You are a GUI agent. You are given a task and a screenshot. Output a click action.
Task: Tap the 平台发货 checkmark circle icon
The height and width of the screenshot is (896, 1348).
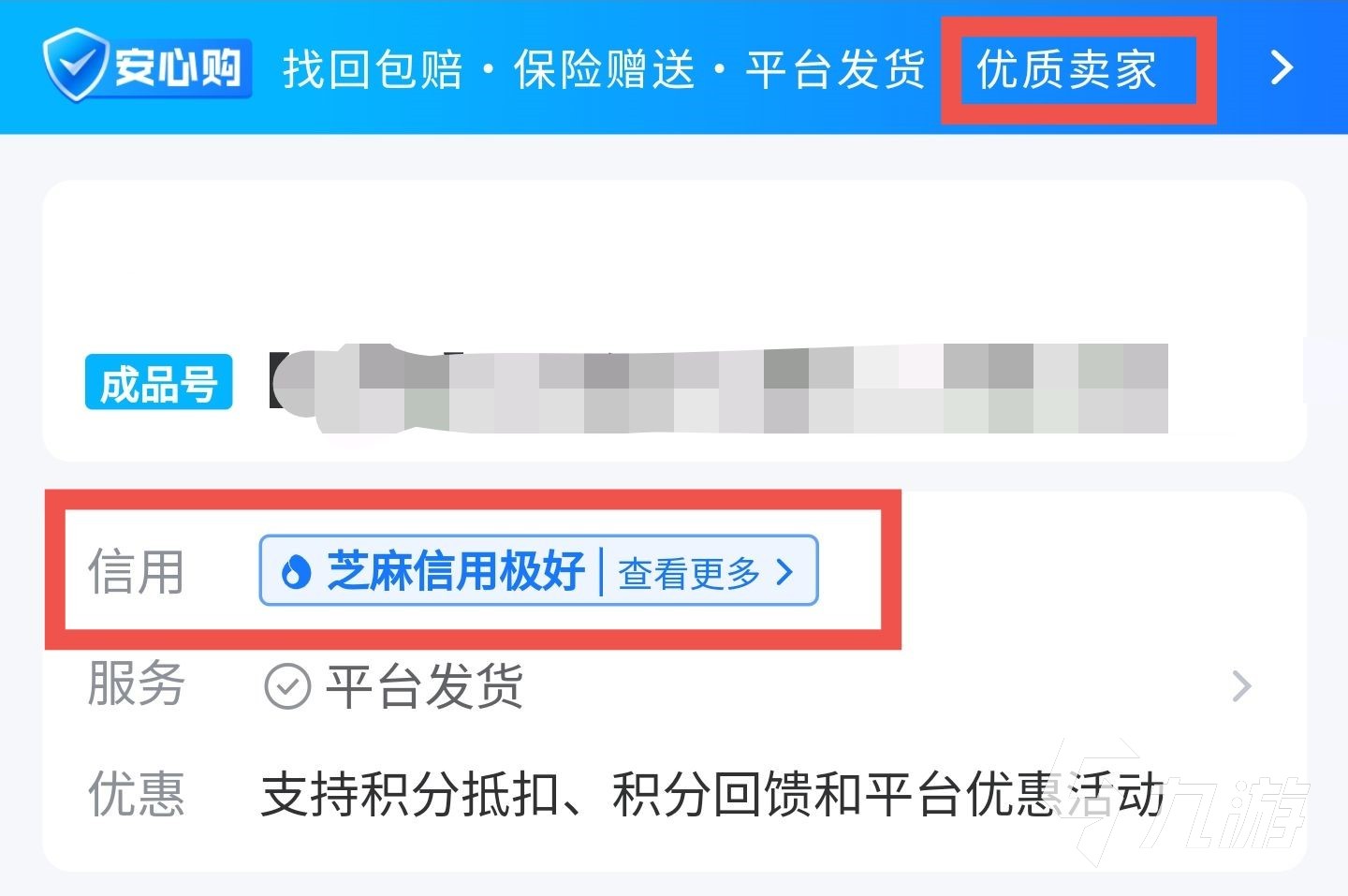[x=287, y=686]
